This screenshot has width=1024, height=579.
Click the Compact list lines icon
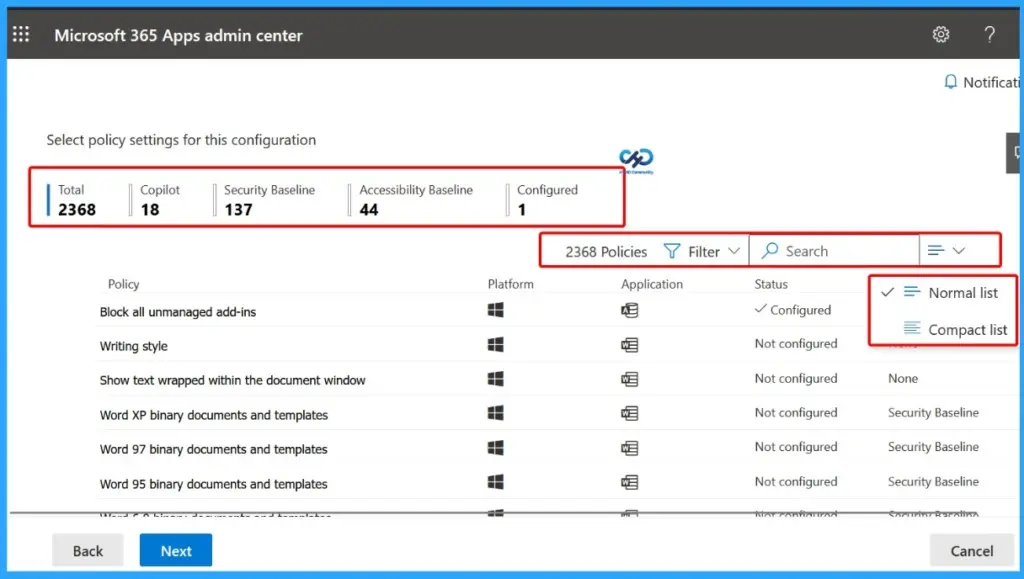coord(912,328)
